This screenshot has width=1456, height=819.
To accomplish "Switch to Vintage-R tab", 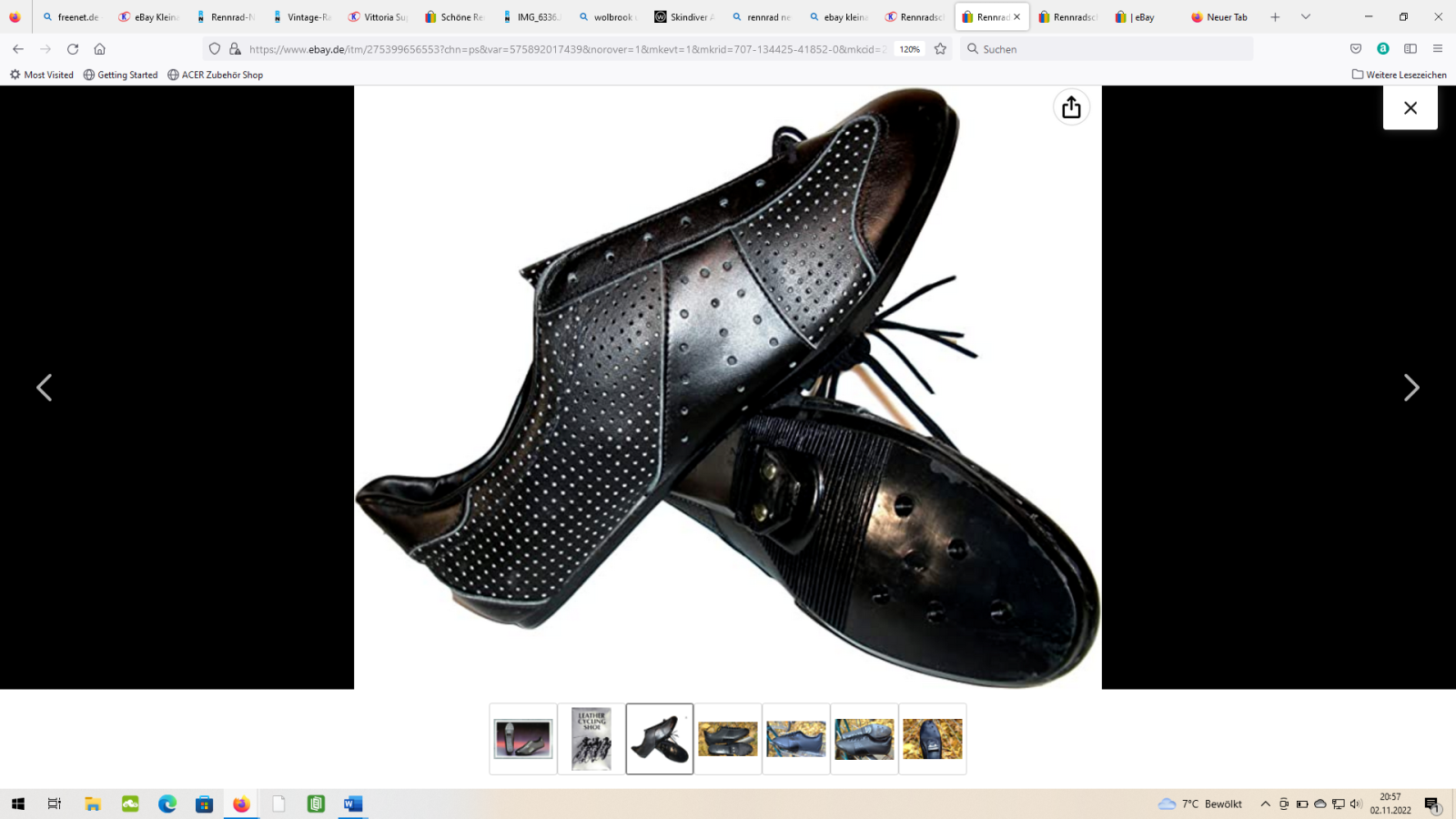I will click(301, 17).
